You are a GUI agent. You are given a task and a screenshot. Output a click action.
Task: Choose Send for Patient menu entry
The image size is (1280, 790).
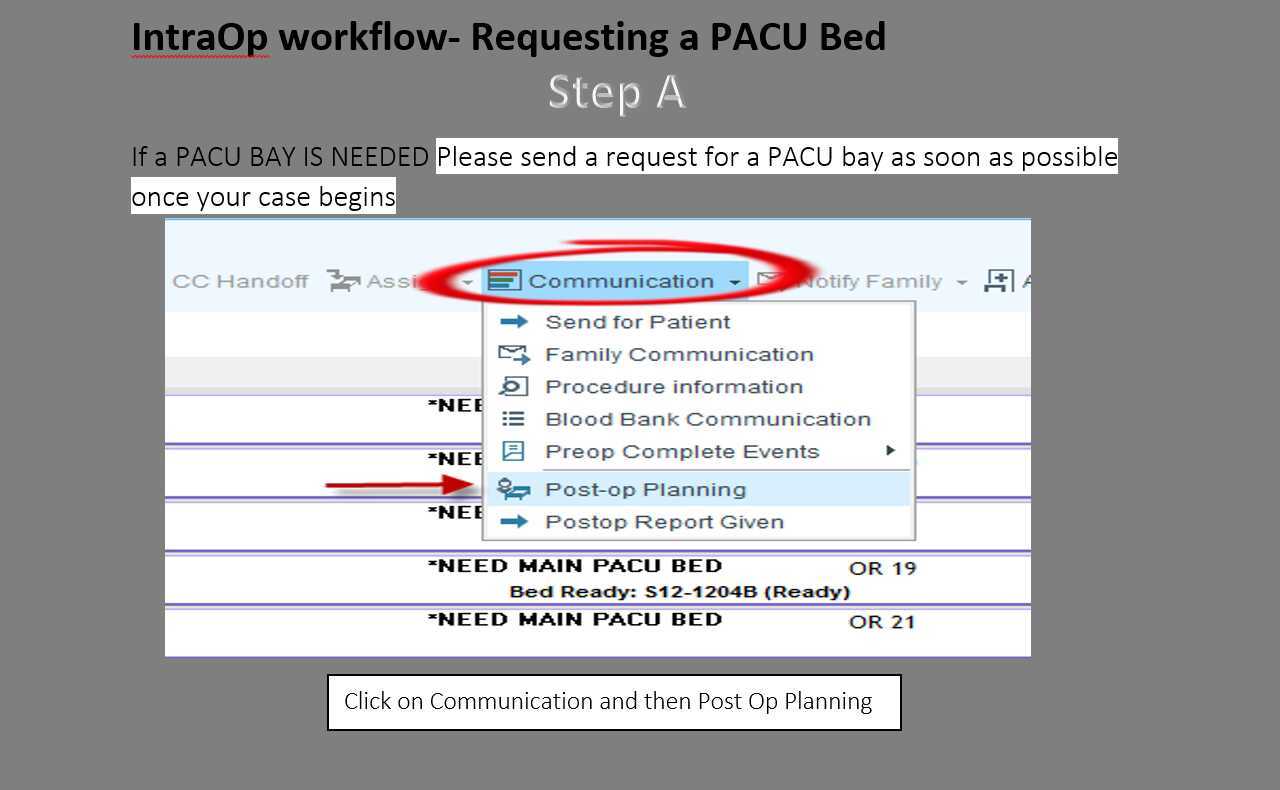(637, 321)
